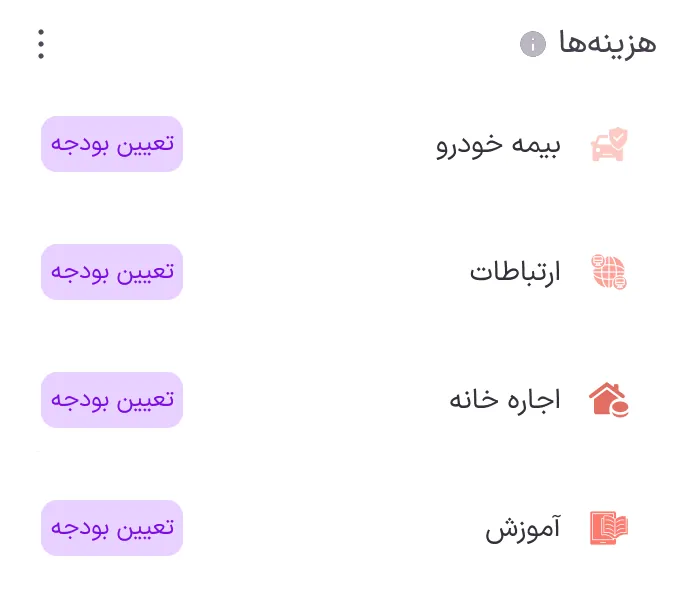Viewport: 681px width, 592px height.
Task: Click the info icon beside هزینه‌ها
Action: pyautogui.click(x=533, y=44)
